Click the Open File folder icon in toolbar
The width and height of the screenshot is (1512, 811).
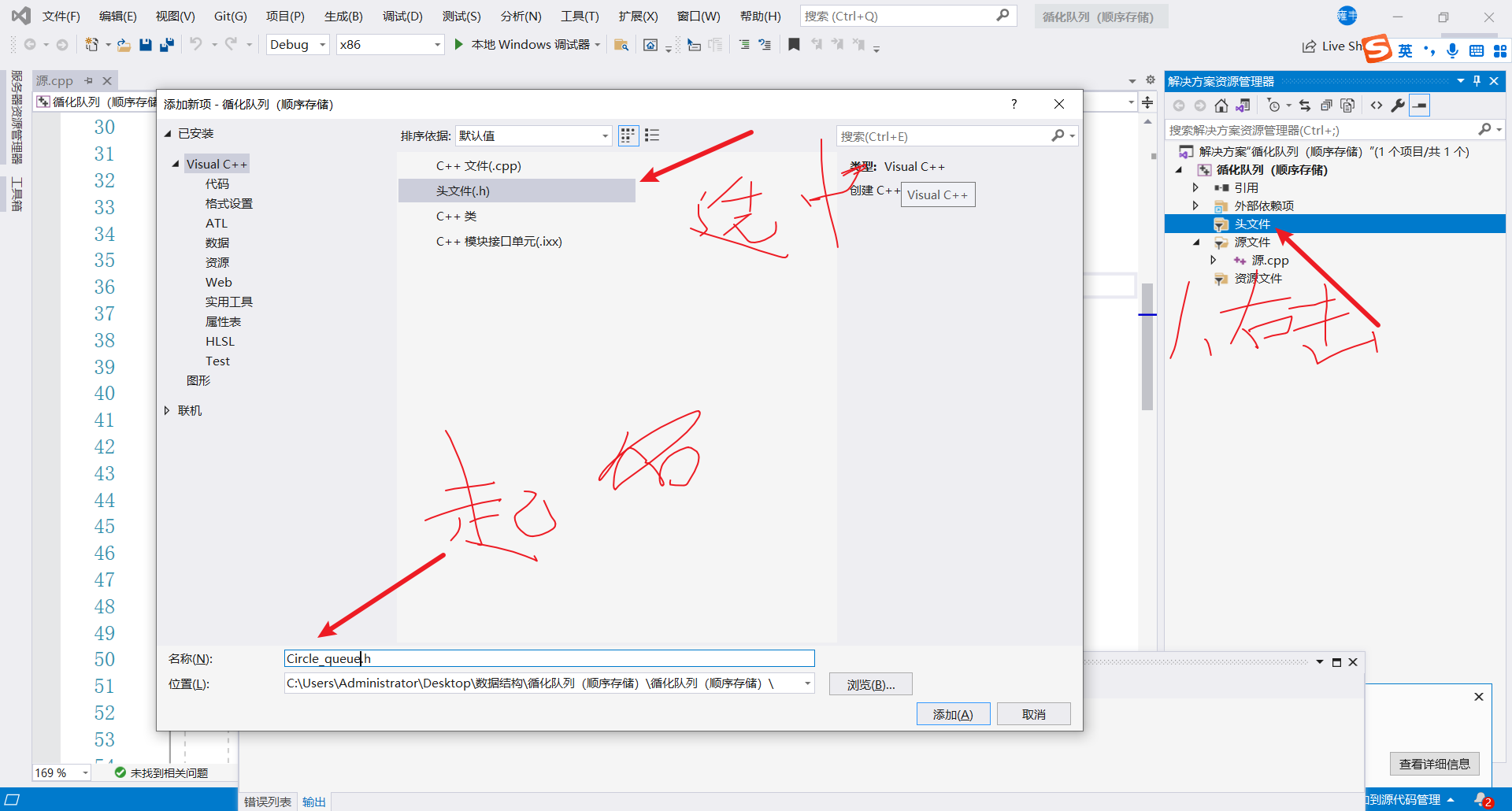click(x=124, y=45)
